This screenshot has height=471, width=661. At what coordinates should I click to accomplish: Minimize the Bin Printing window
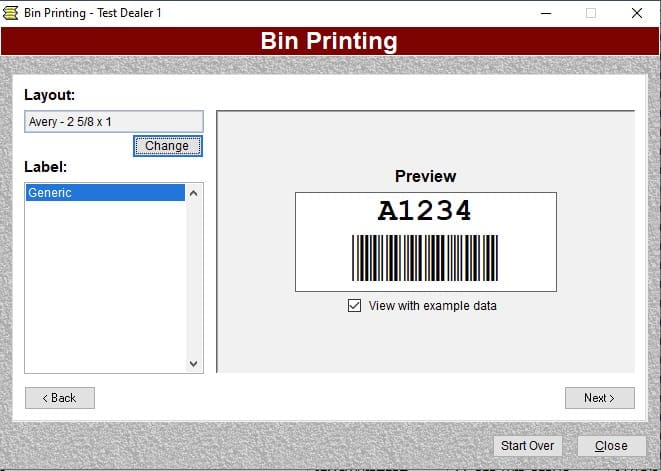pyautogui.click(x=546, y=13)
